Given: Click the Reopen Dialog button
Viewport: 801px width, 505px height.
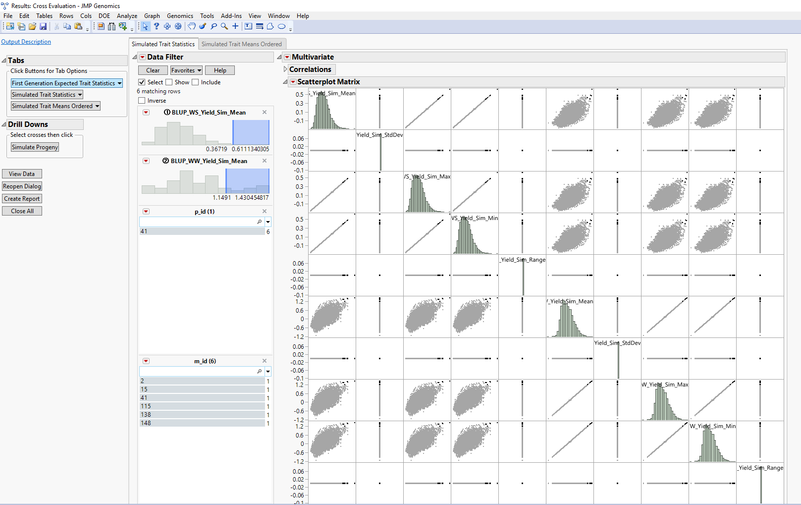Looking at the screenshot, I should coord(22,186).
